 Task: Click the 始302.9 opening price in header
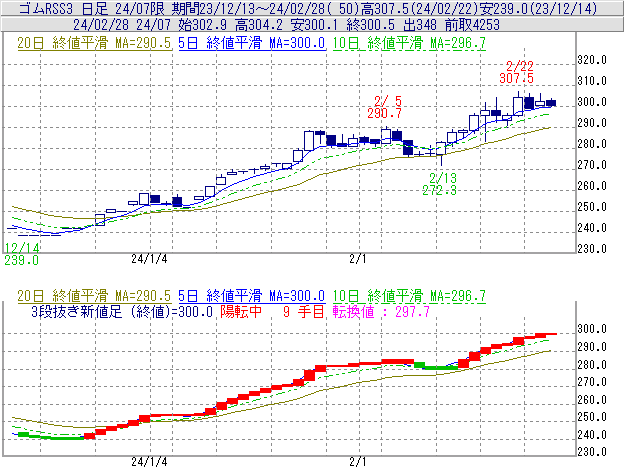pos(203,25)
